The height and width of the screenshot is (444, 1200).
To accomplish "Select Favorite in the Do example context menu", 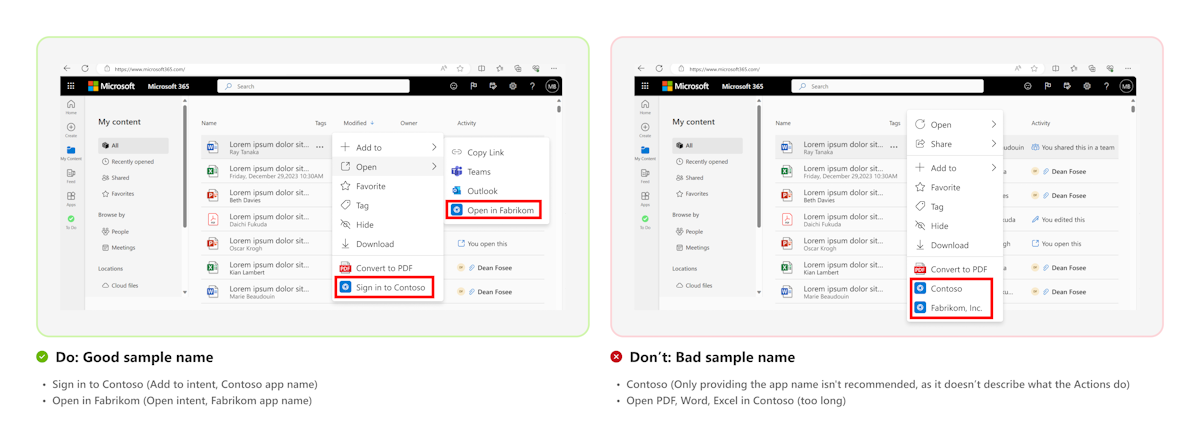I will coord(363,186).
